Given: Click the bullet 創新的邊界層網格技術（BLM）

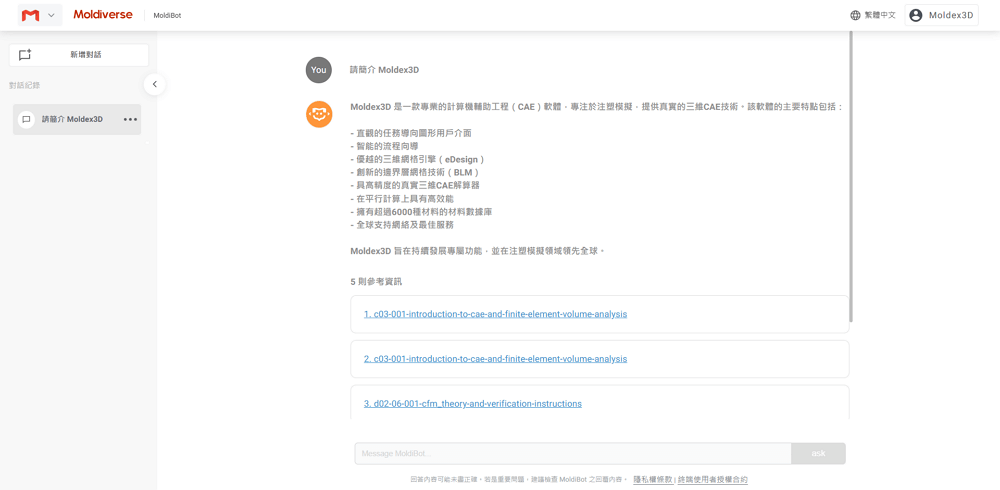Looking at the screenshot, I should [415, 172].
